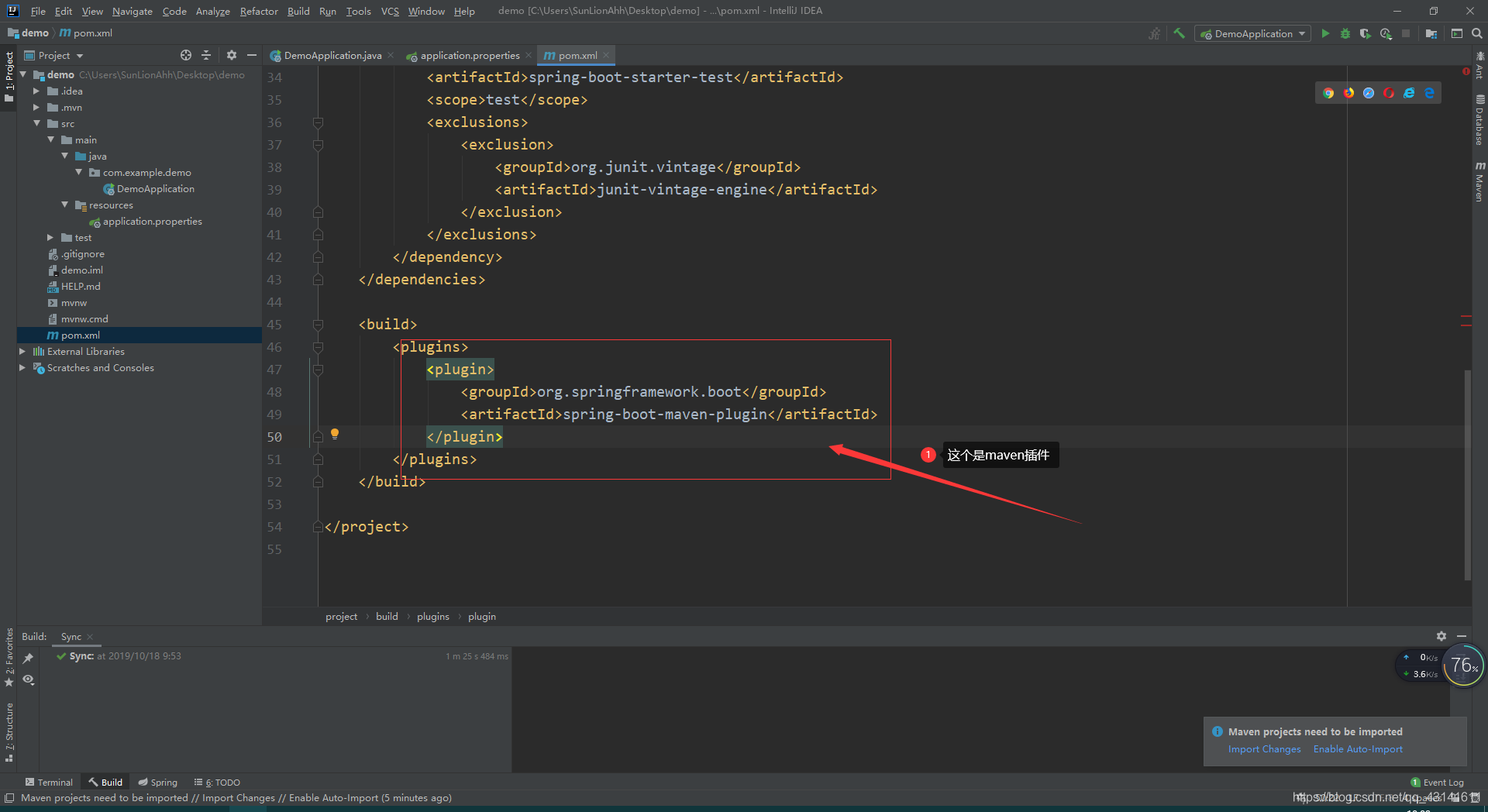Open Project panel settings gear
This screenshot has height=812, width=1488.
[231, 55]
